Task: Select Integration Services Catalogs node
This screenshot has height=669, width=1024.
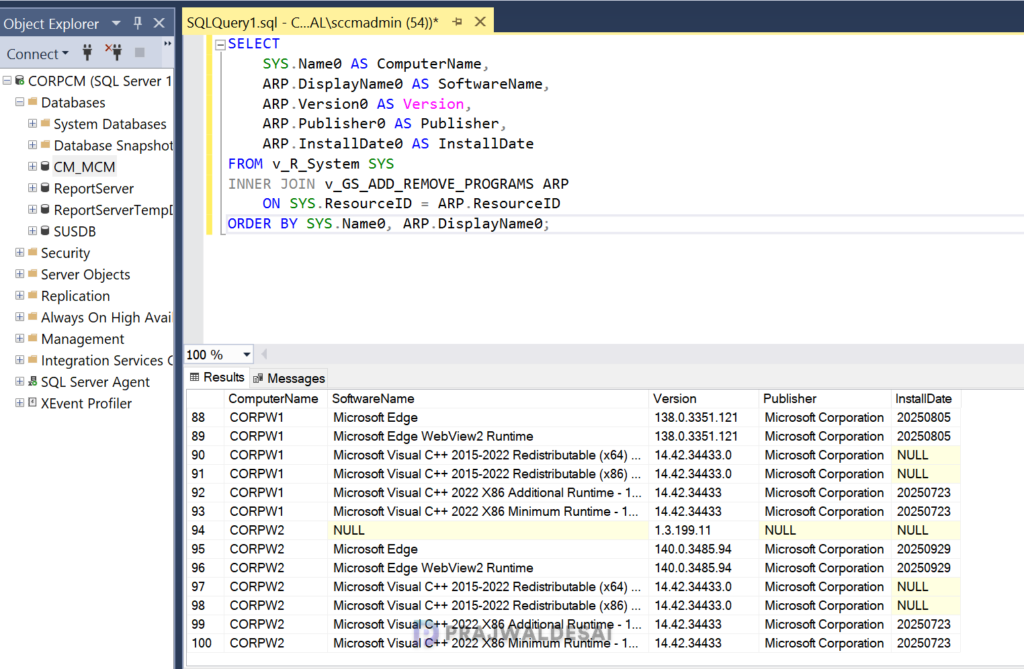Action: pyautogui.click(x=107, y=361)
